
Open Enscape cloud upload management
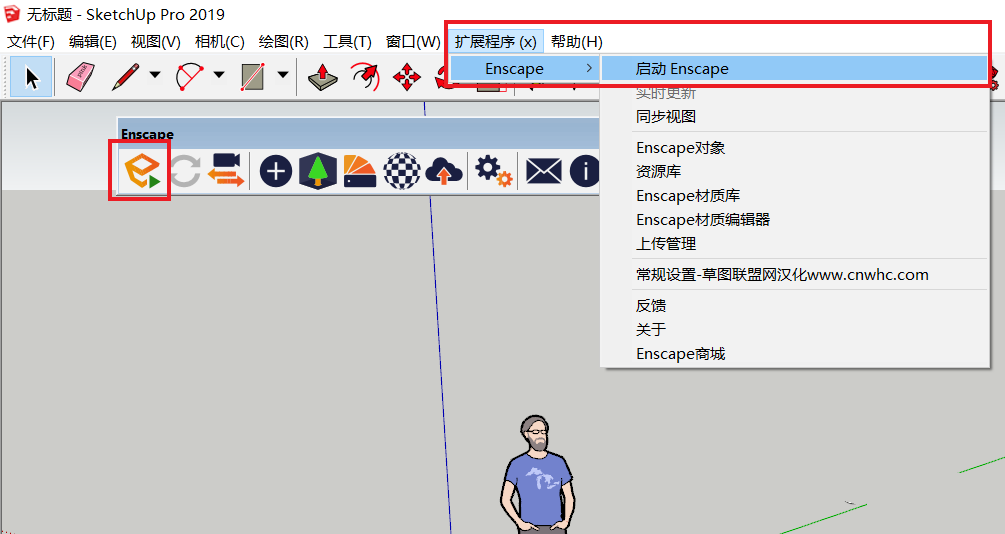pyautogui.click(x=444, y=172)
